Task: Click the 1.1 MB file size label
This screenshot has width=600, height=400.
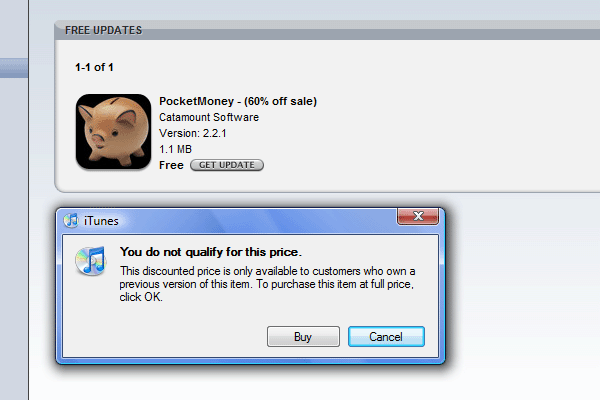Action: [175, 149]
